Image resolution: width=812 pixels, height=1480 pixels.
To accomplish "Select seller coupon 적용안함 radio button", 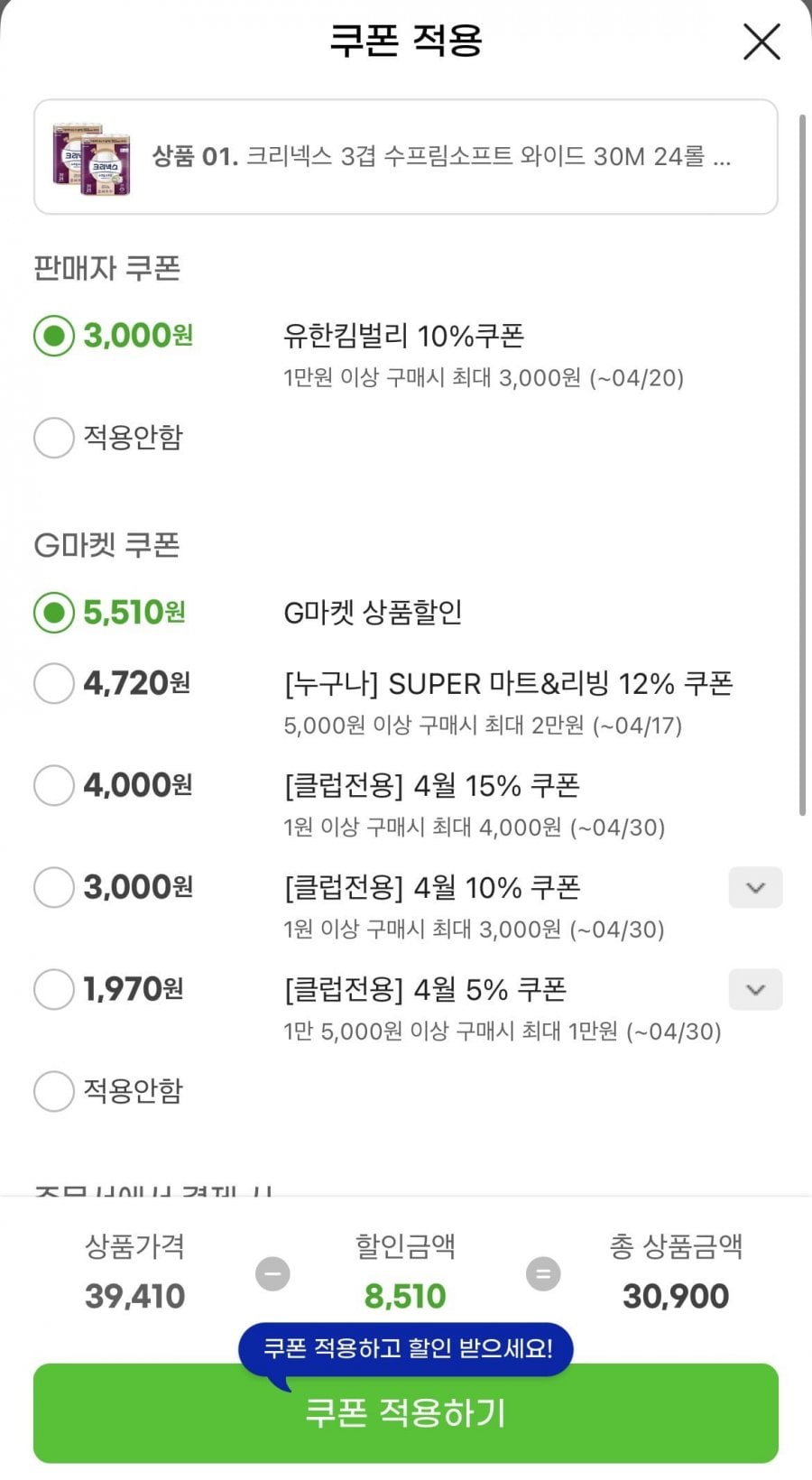I will [x=54, y=438].
